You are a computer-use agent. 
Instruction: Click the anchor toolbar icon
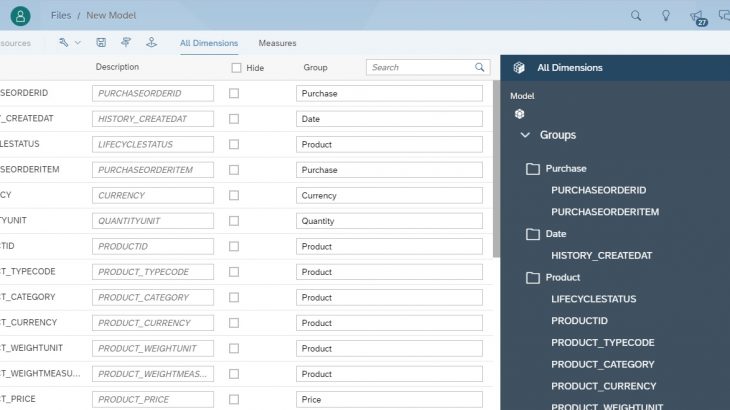151,43
